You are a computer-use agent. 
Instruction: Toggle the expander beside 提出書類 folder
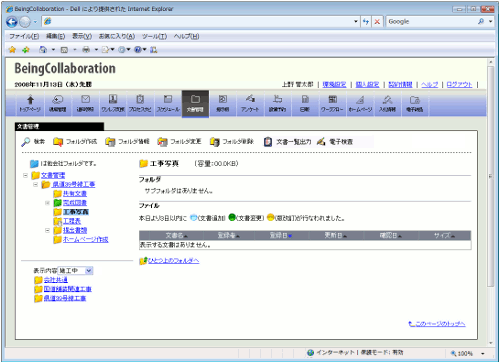pyautogui.click(x=47, y=230)
